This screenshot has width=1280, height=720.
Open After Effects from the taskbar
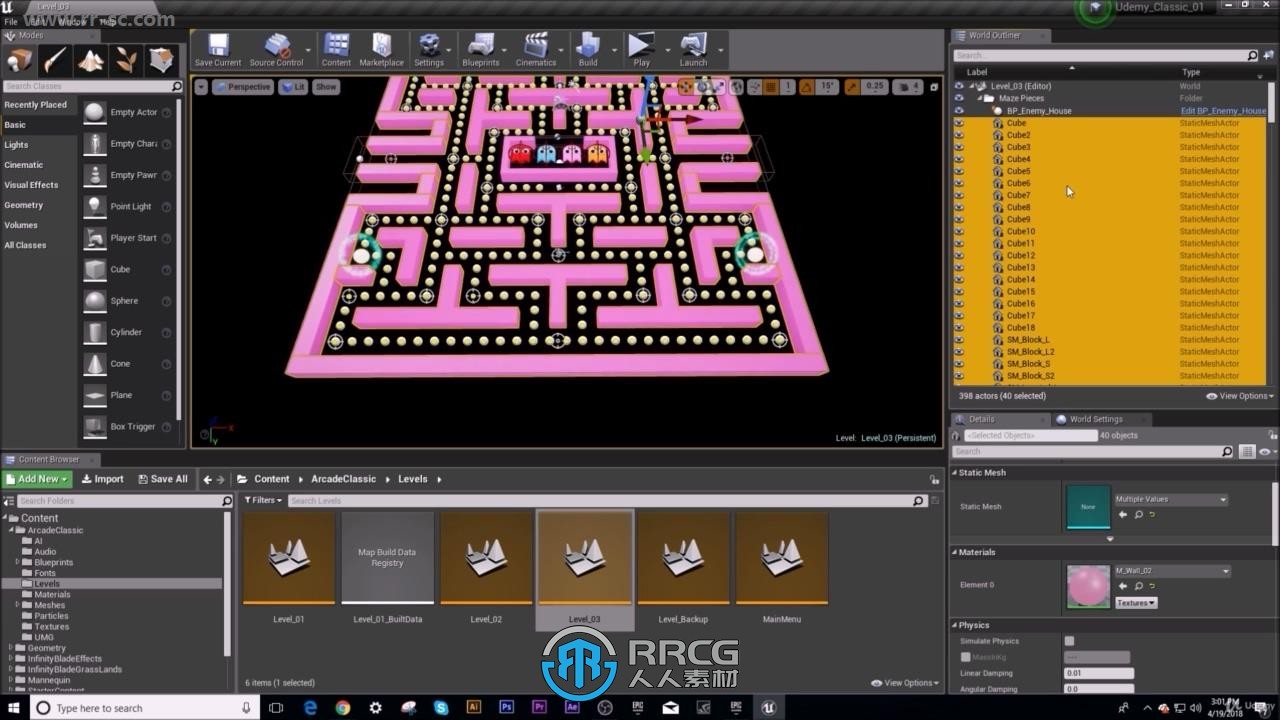(572, 707)
